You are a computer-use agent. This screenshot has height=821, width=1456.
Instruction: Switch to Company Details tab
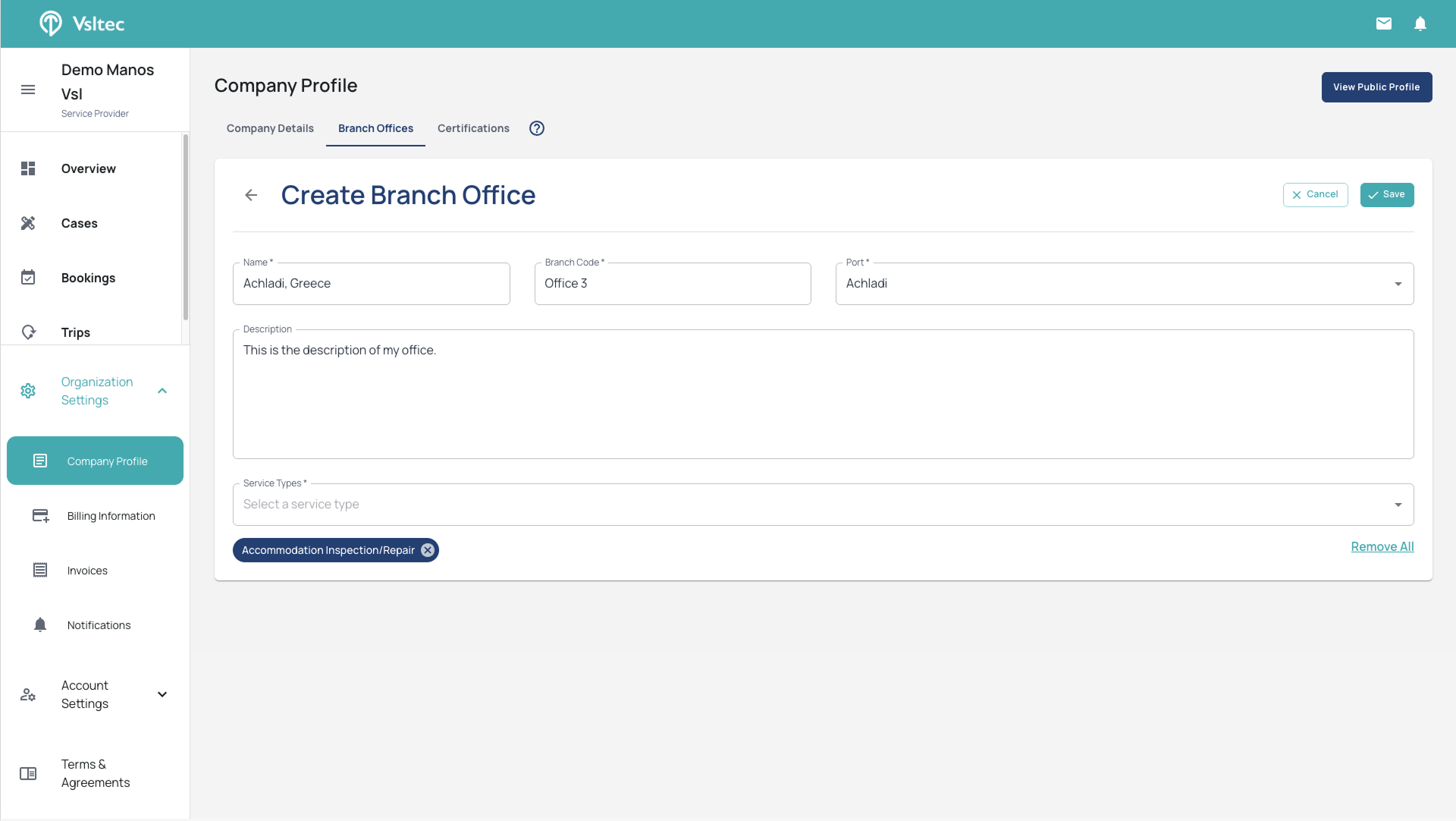tap(270, 128)
